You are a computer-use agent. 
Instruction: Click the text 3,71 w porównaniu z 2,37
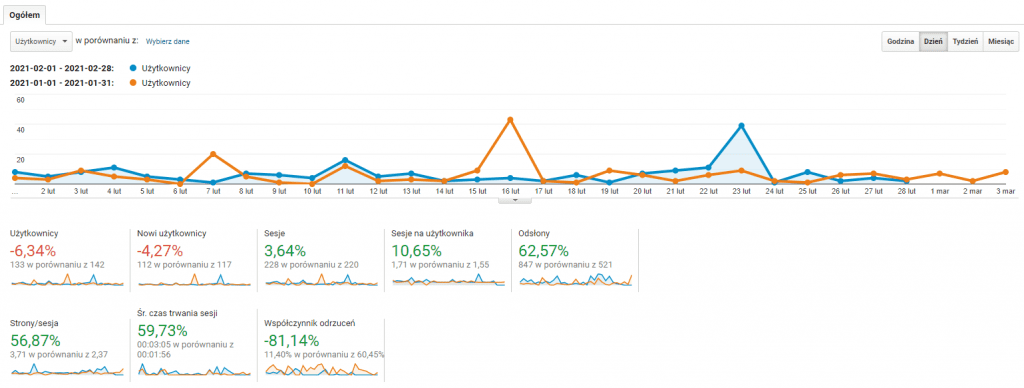(59, 355)
